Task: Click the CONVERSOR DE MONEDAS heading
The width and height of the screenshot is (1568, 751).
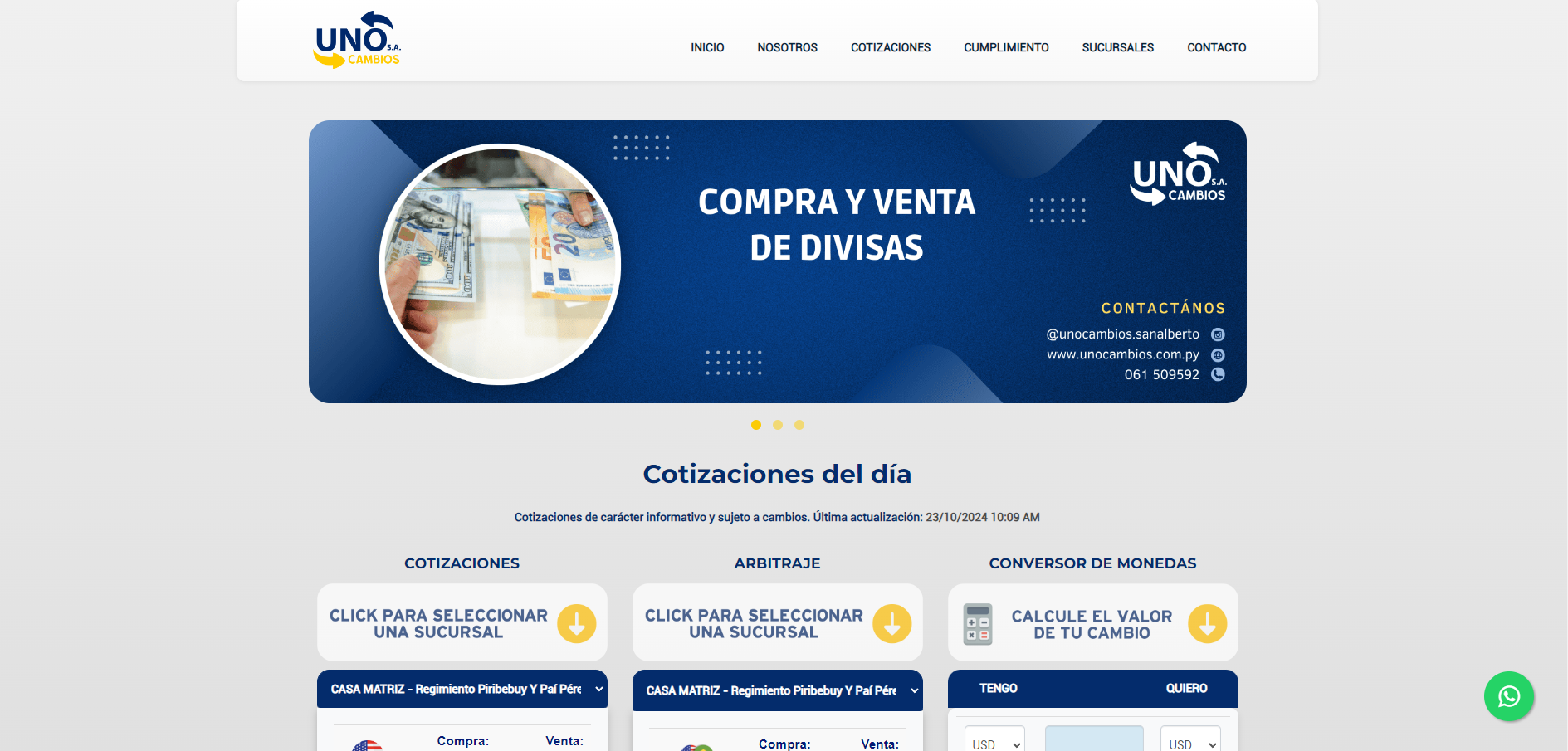Action: click(1093, 563)
